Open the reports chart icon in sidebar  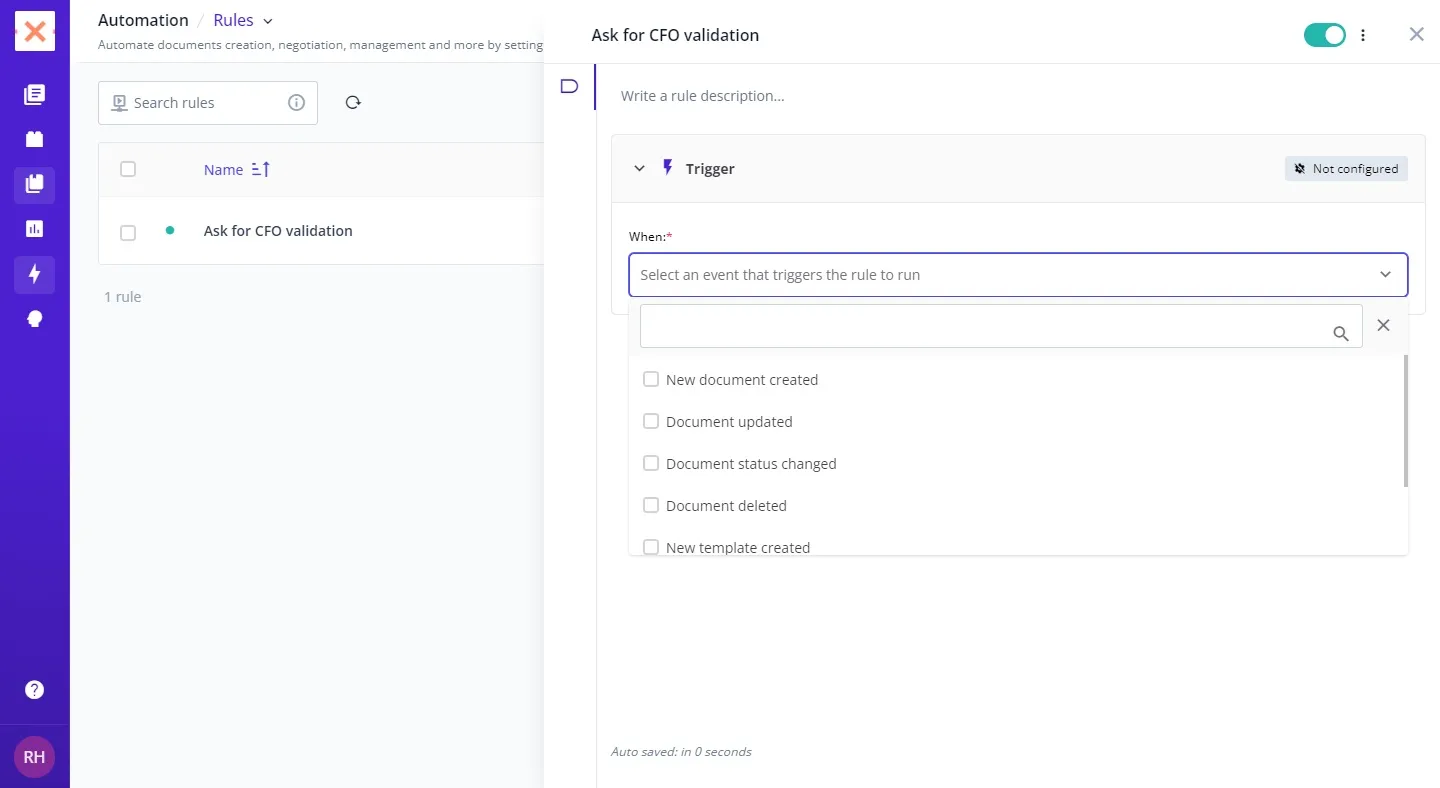point(34,229)
